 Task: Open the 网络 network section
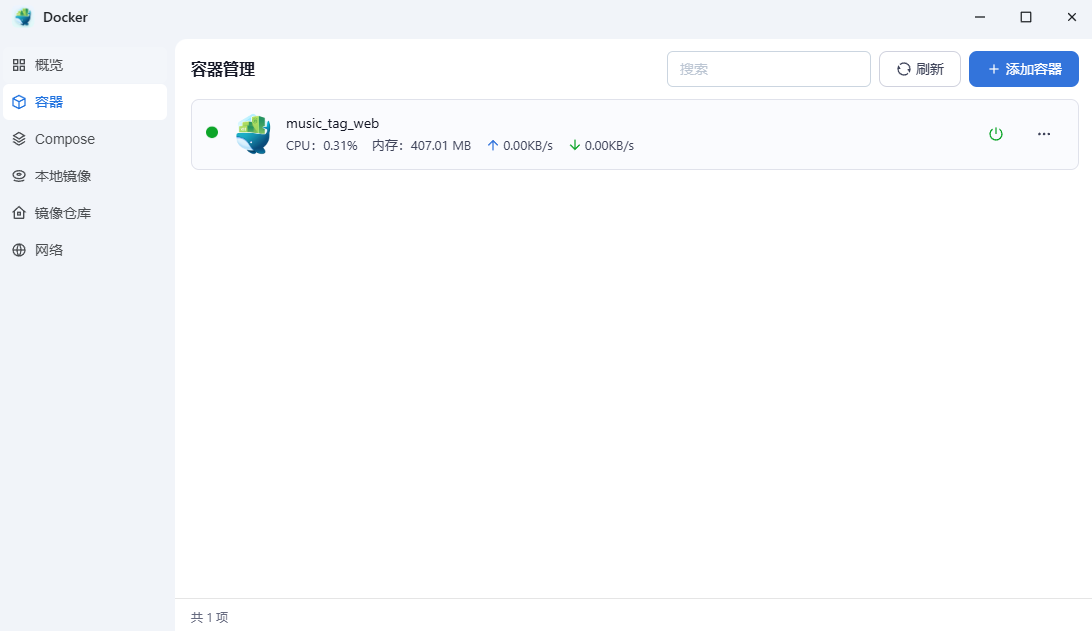(x=84, y=249)
